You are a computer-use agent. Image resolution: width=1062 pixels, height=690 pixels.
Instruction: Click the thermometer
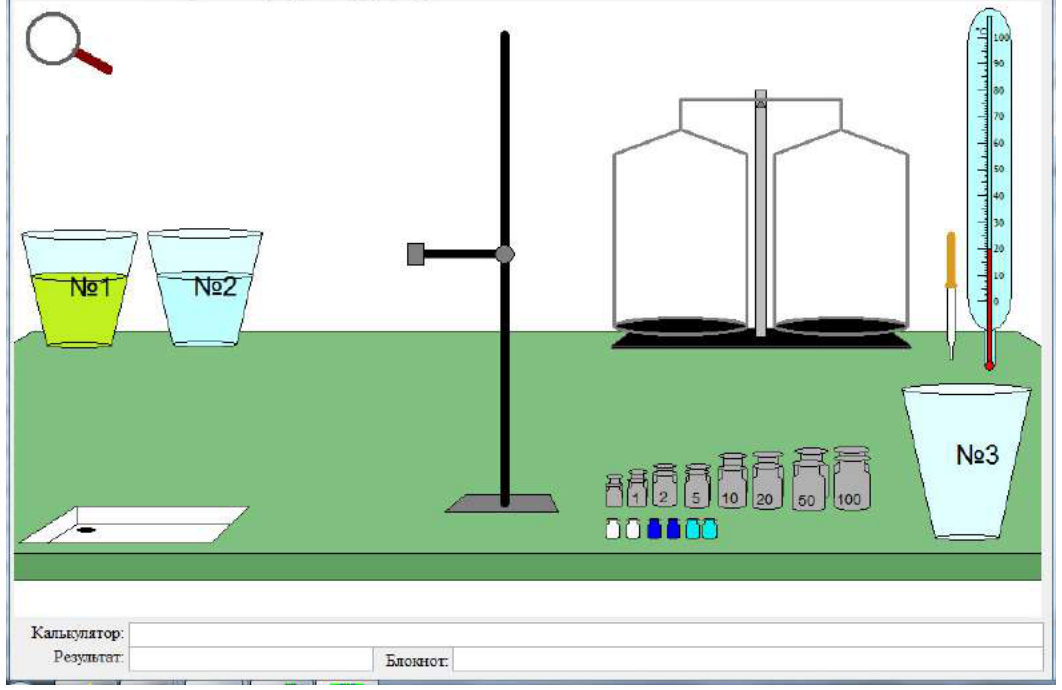989,190
